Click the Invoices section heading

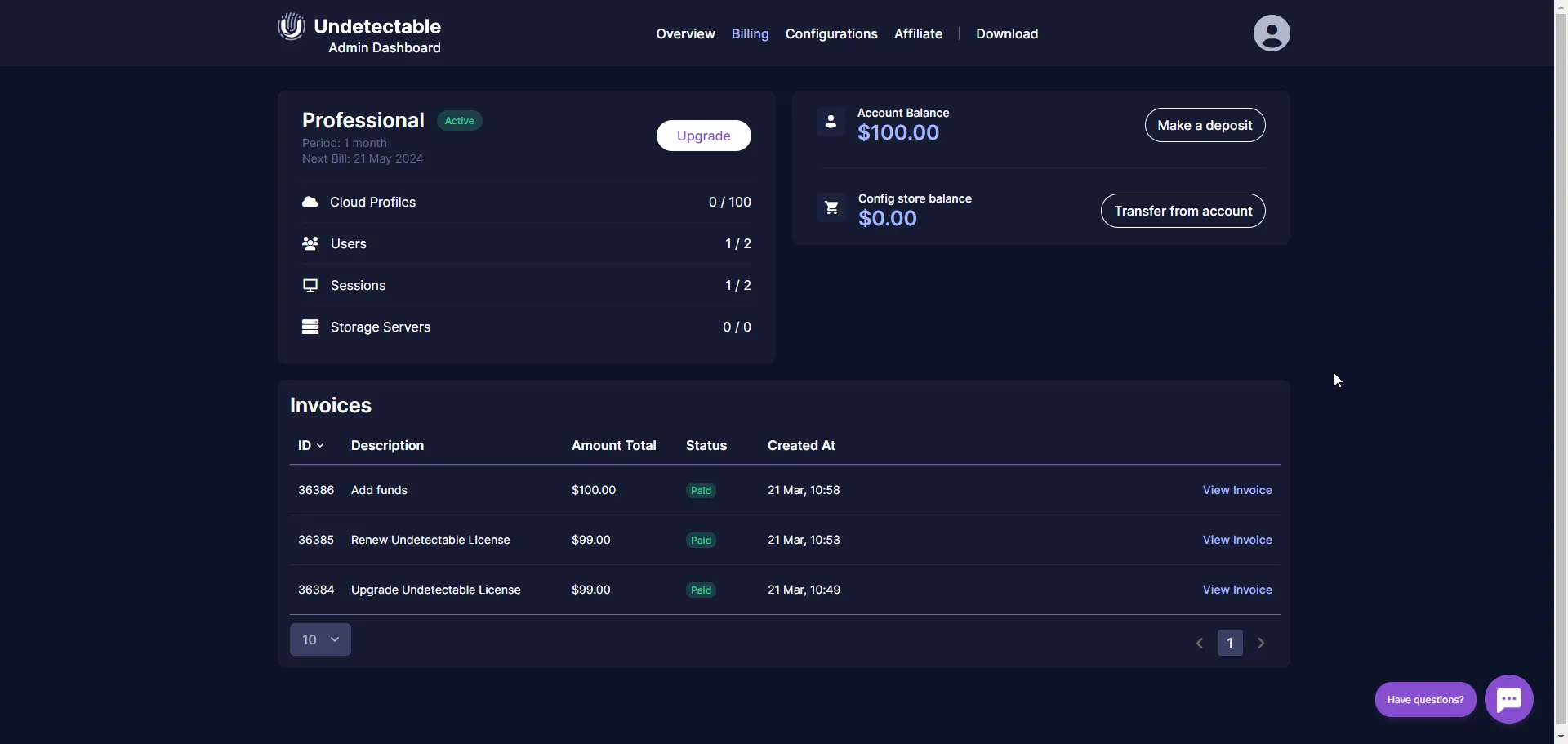pos(331,405)
